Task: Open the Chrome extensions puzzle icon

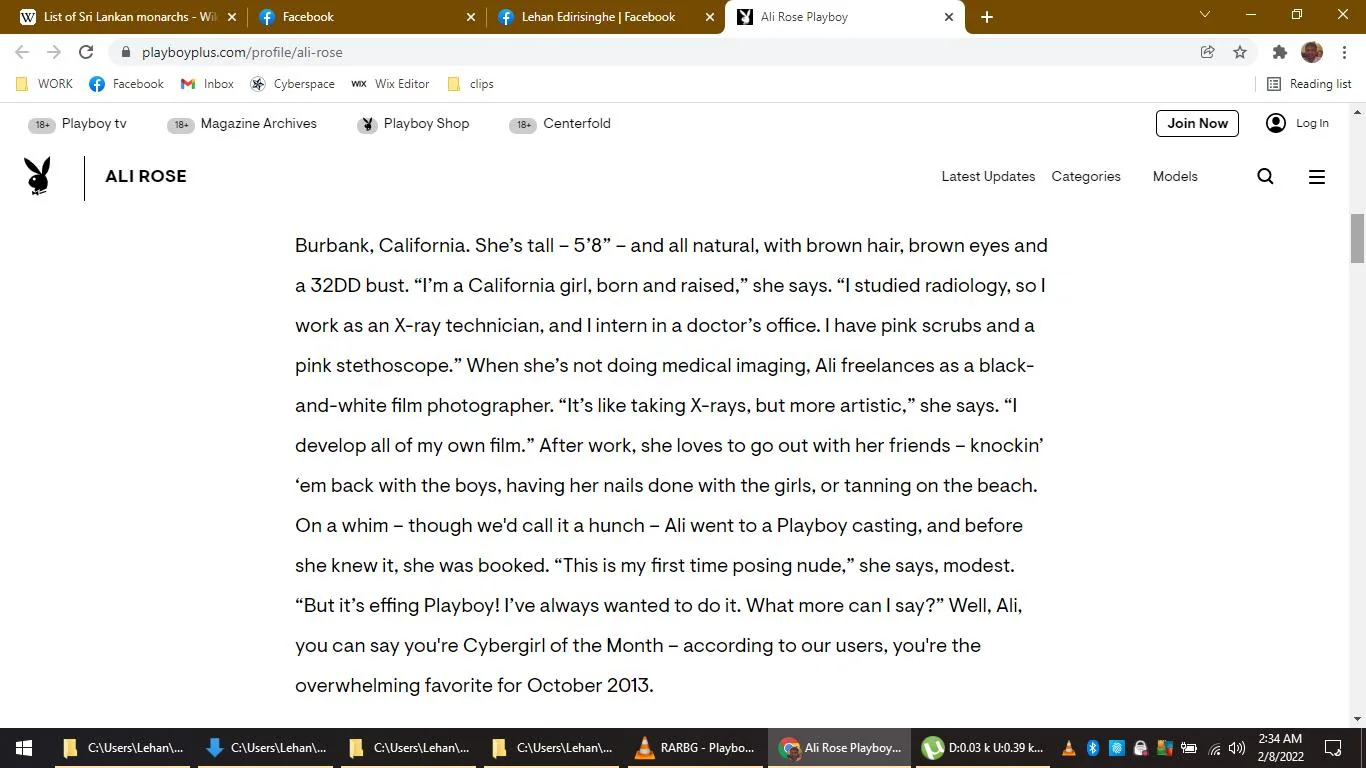Action: coord(1280,52)
